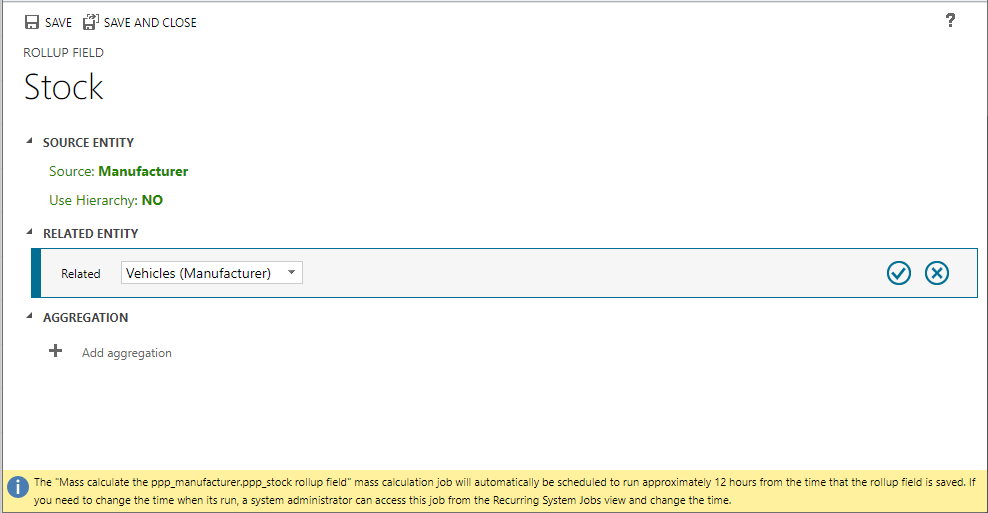This screenshot has width=988, height=513.
Task: Collapse the Aggregation section triangle
Action: pos(29,317)
